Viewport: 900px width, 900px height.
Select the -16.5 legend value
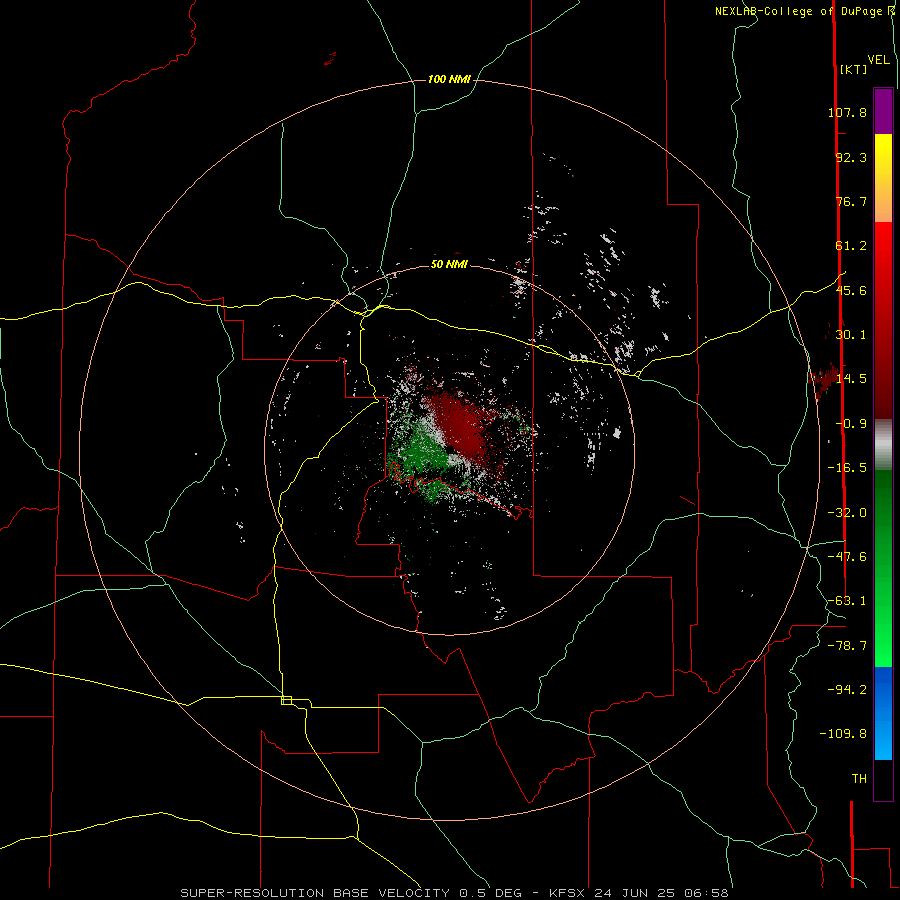pyautogui.click(x=847, y=468)
